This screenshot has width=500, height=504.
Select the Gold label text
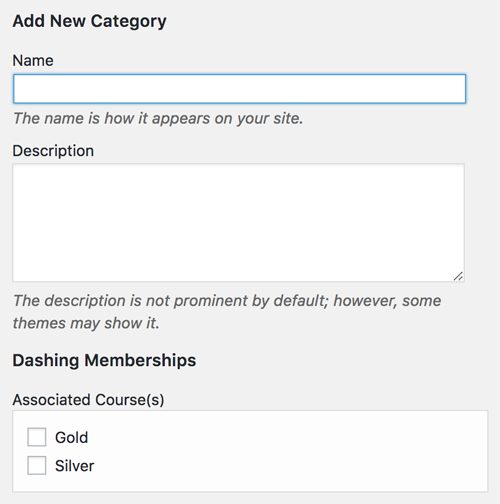(x=71, y=437)
